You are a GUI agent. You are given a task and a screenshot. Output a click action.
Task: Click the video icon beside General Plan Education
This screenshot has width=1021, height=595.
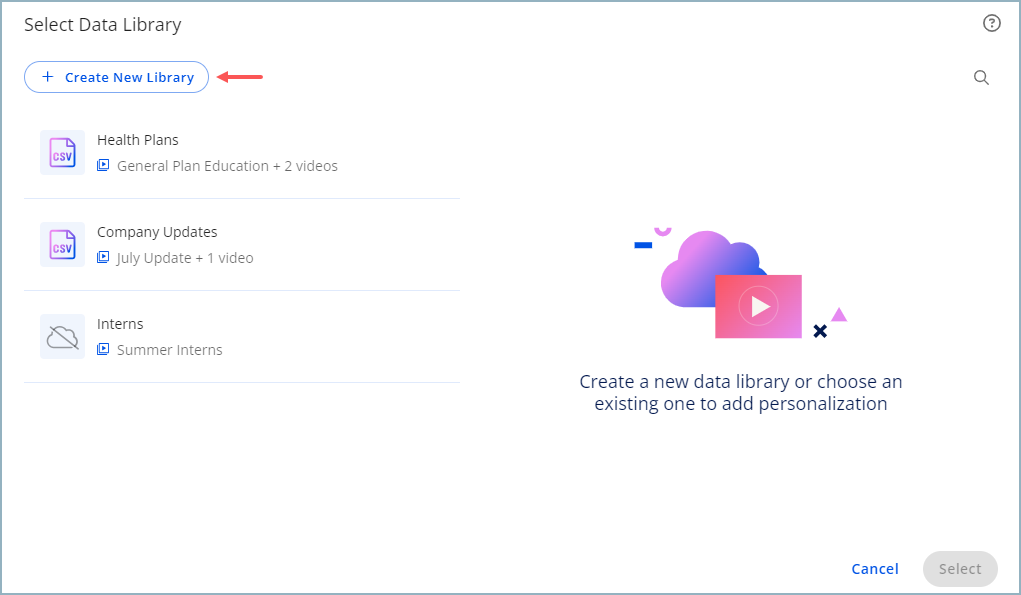coord(103,165)
